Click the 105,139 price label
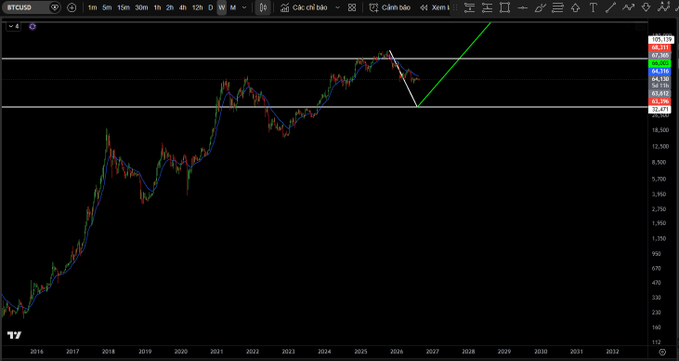Image resolution: width=679 pixels, height=361 pixels. [x=660, y=39]
